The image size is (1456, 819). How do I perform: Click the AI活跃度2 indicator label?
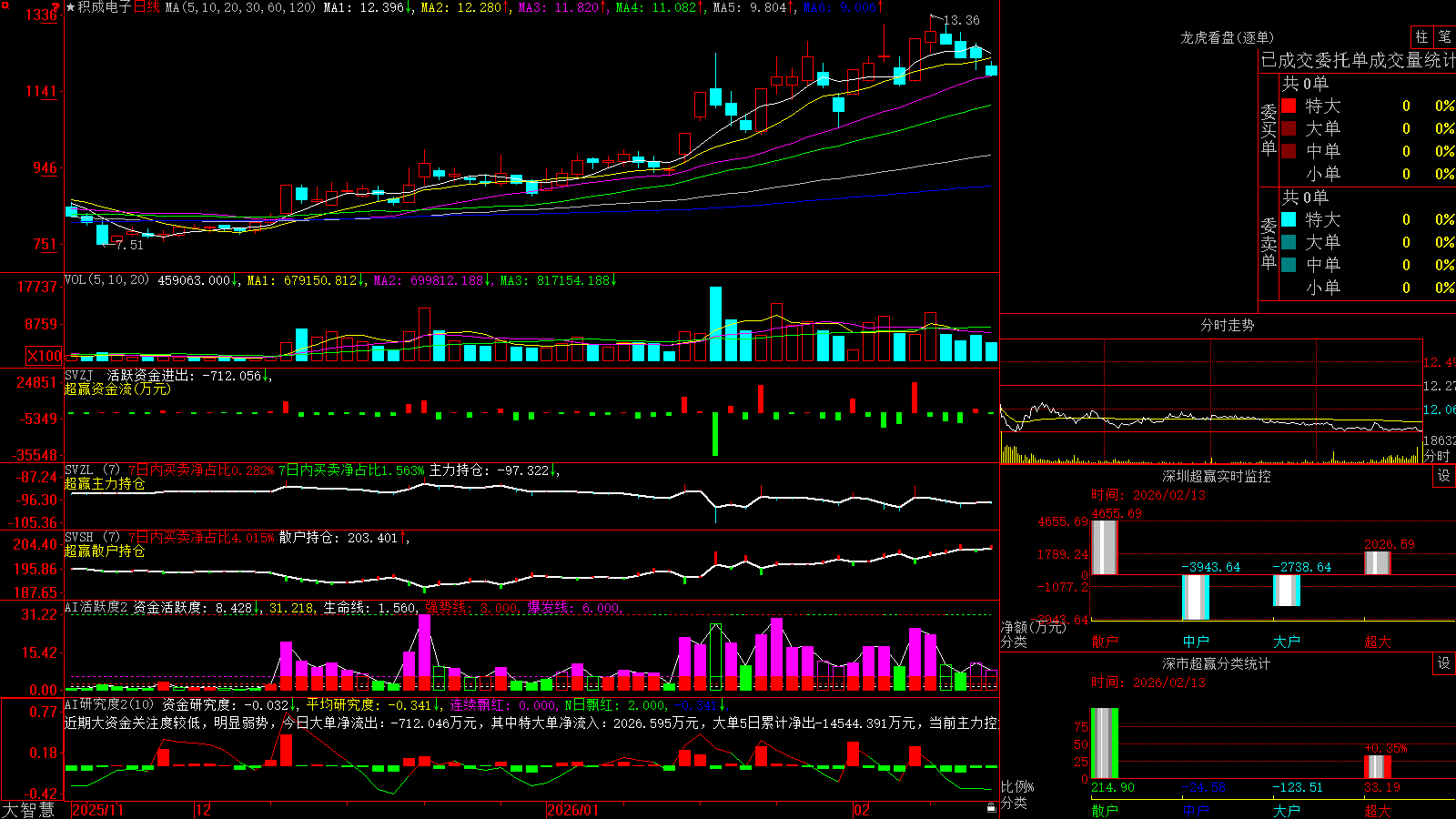(96, 607)
